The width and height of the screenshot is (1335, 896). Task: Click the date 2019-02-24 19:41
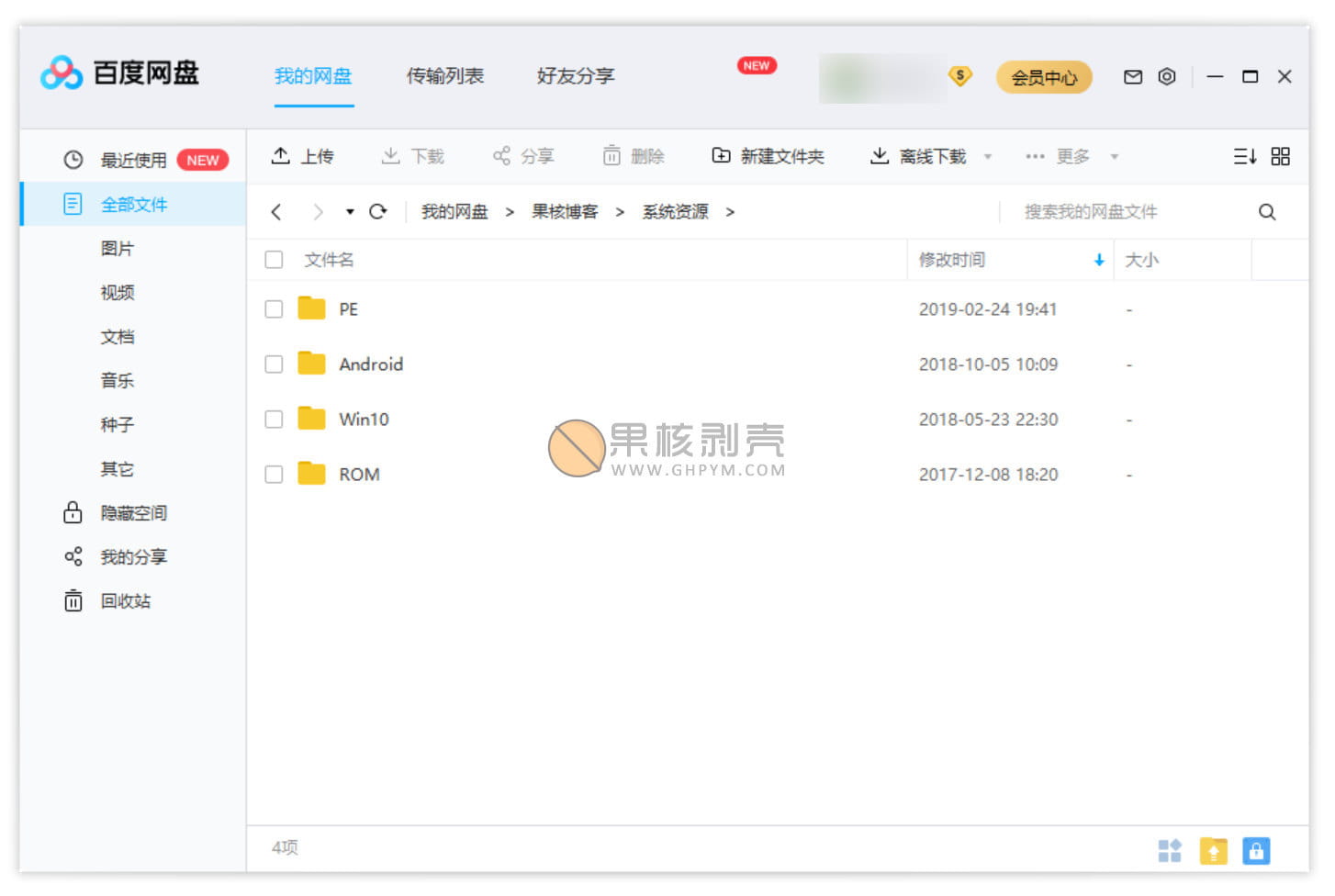pyautogui.click(x=988, y=309)
